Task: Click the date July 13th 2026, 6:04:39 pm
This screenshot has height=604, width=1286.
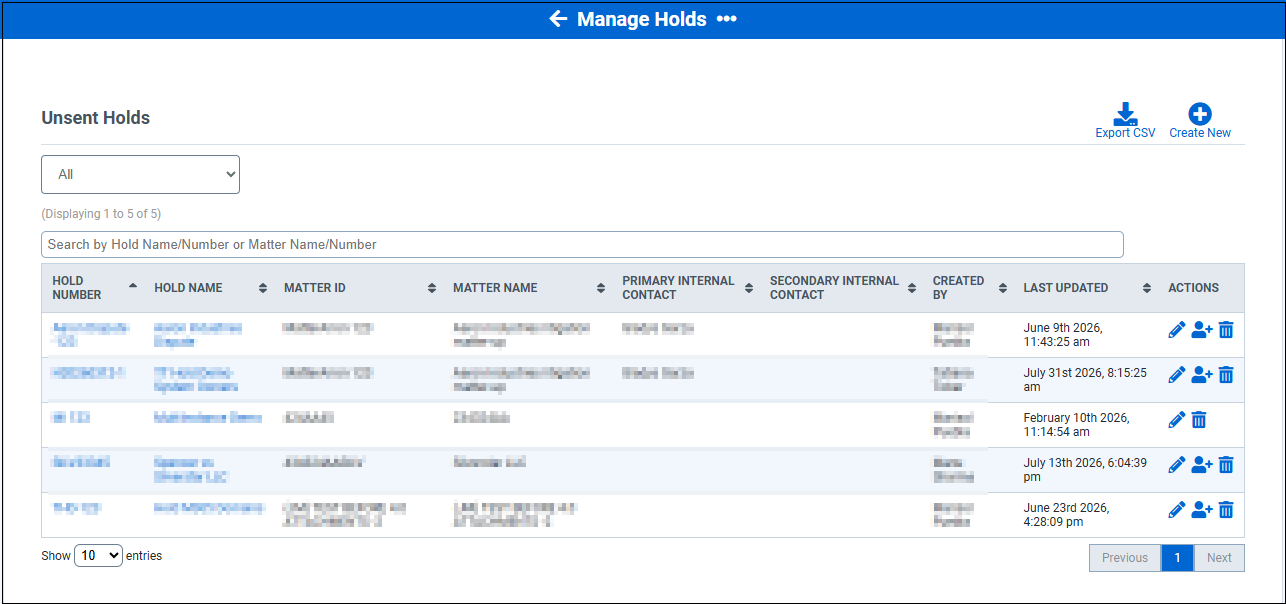Action: point(1085,470)
